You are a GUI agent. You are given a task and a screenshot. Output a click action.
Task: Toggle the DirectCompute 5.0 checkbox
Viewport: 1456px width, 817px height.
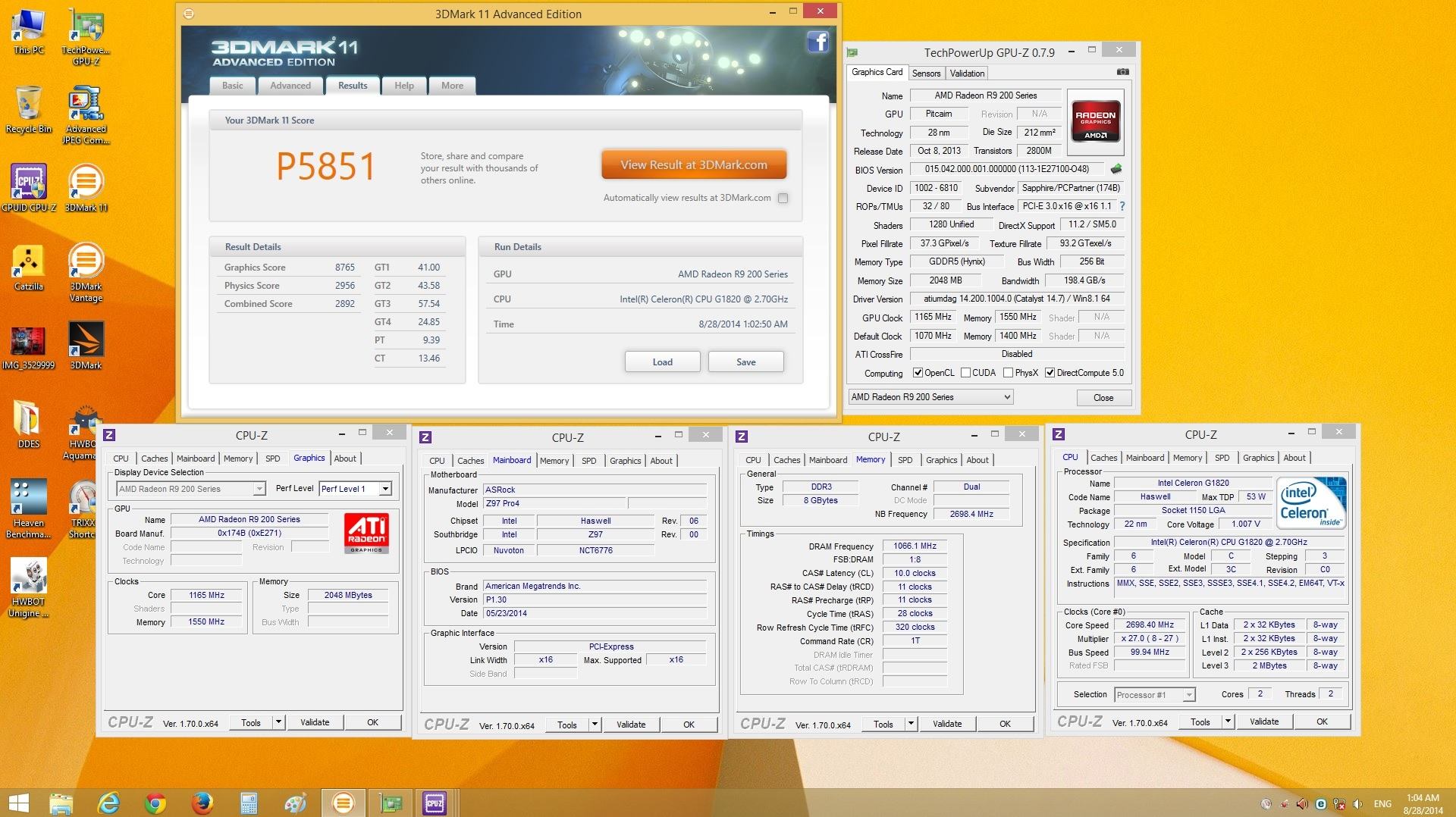coord(1050,373)
